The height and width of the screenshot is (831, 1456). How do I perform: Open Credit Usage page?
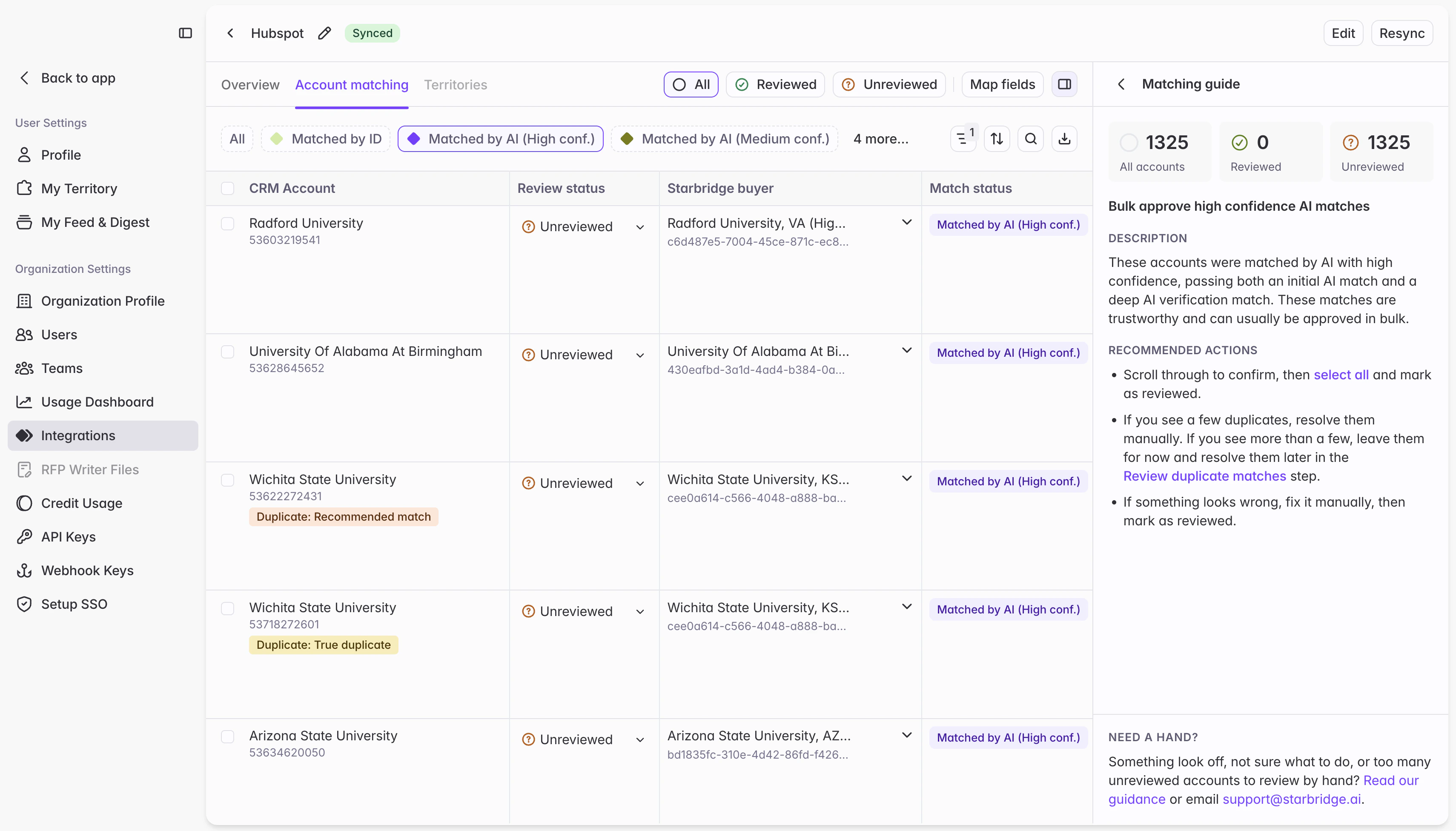(x=103, y=503)
